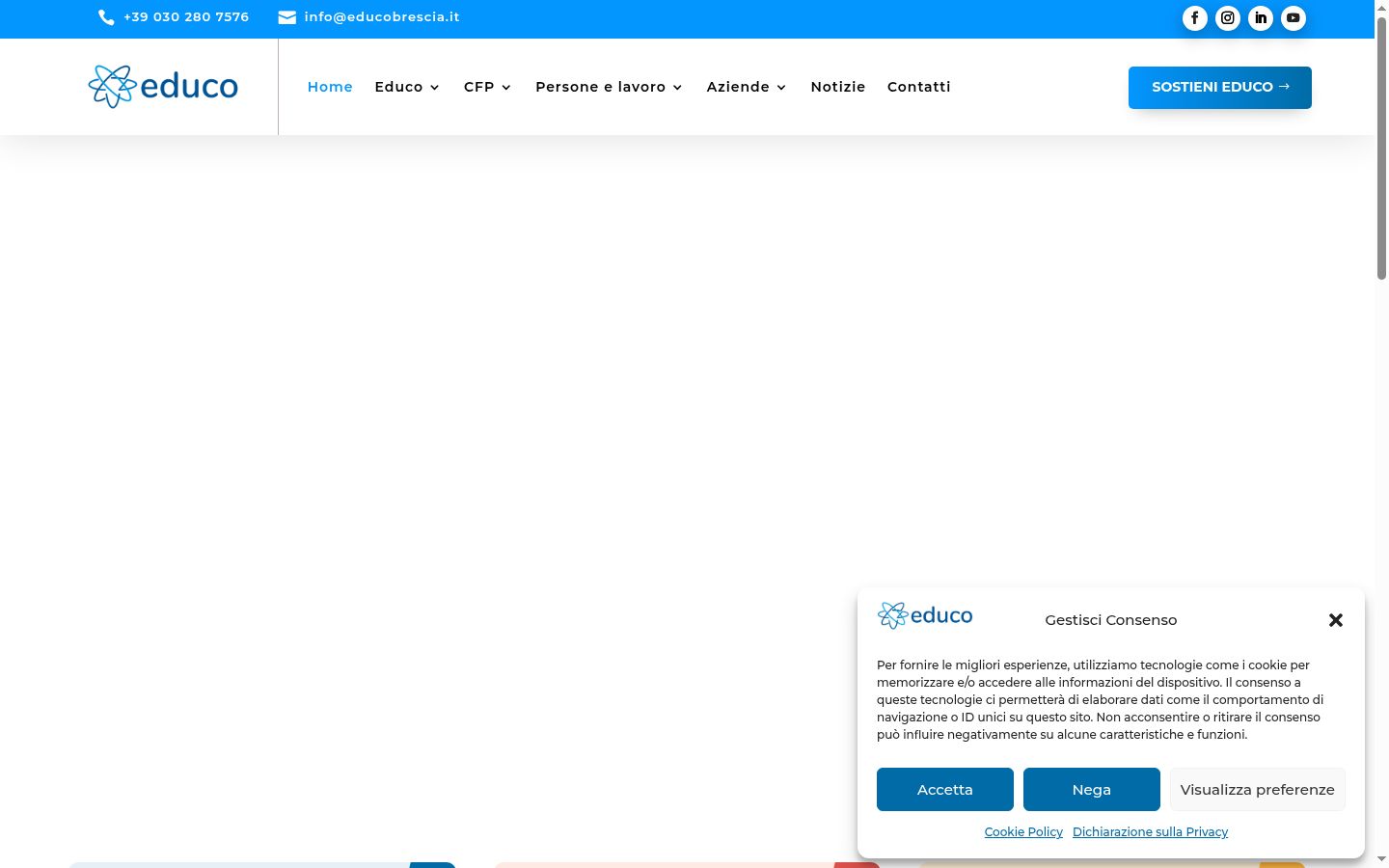The height and width of the screenshot is (868, 1389).
Task: Click the envelope email icon in top bar
Action: (286, 17)
